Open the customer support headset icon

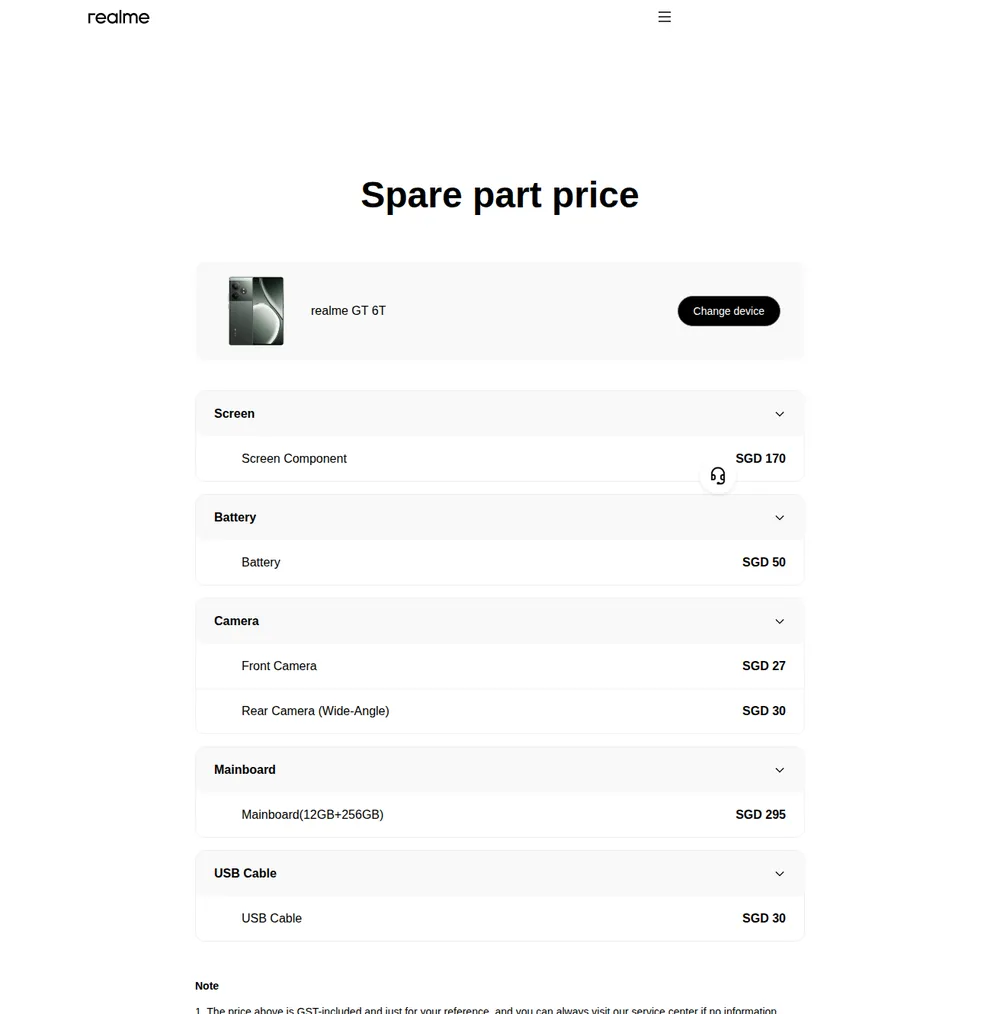(718, 477)
